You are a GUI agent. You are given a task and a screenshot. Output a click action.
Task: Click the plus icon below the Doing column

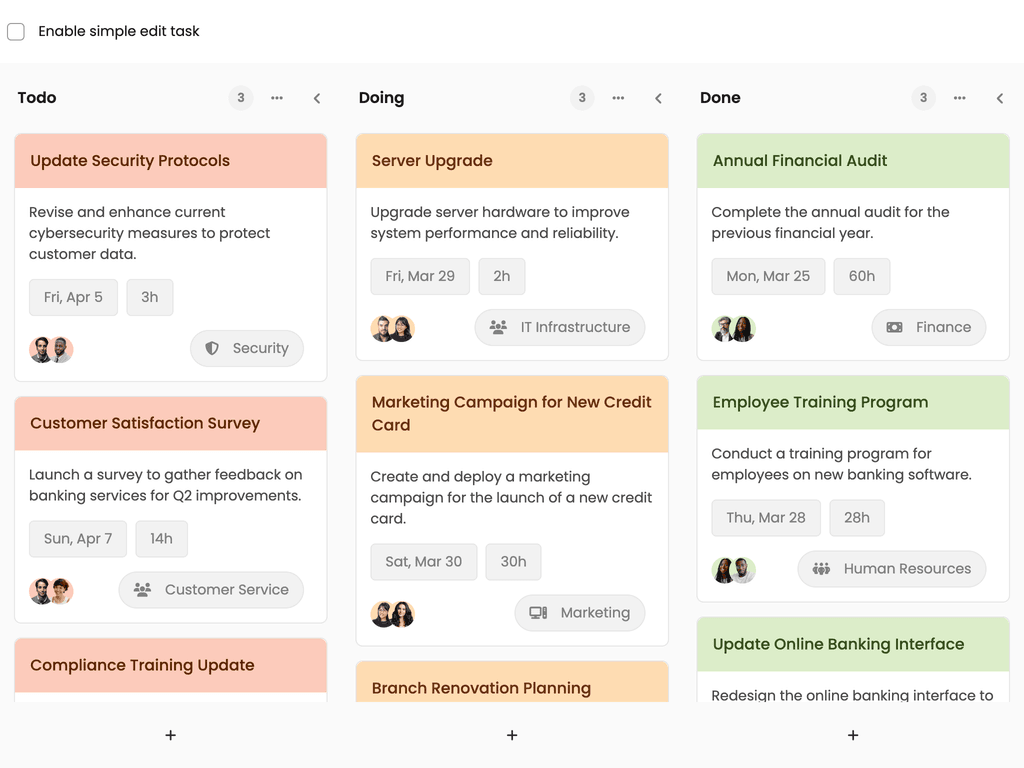(x=512, y=735)
